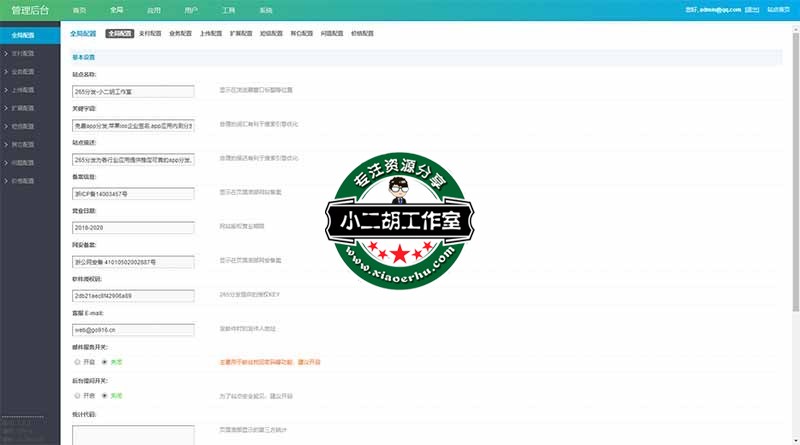Switch to the 支付配置 top tab
Image resolution: width=800 pixels, height=445 pixels.
[x=148, y=33]
